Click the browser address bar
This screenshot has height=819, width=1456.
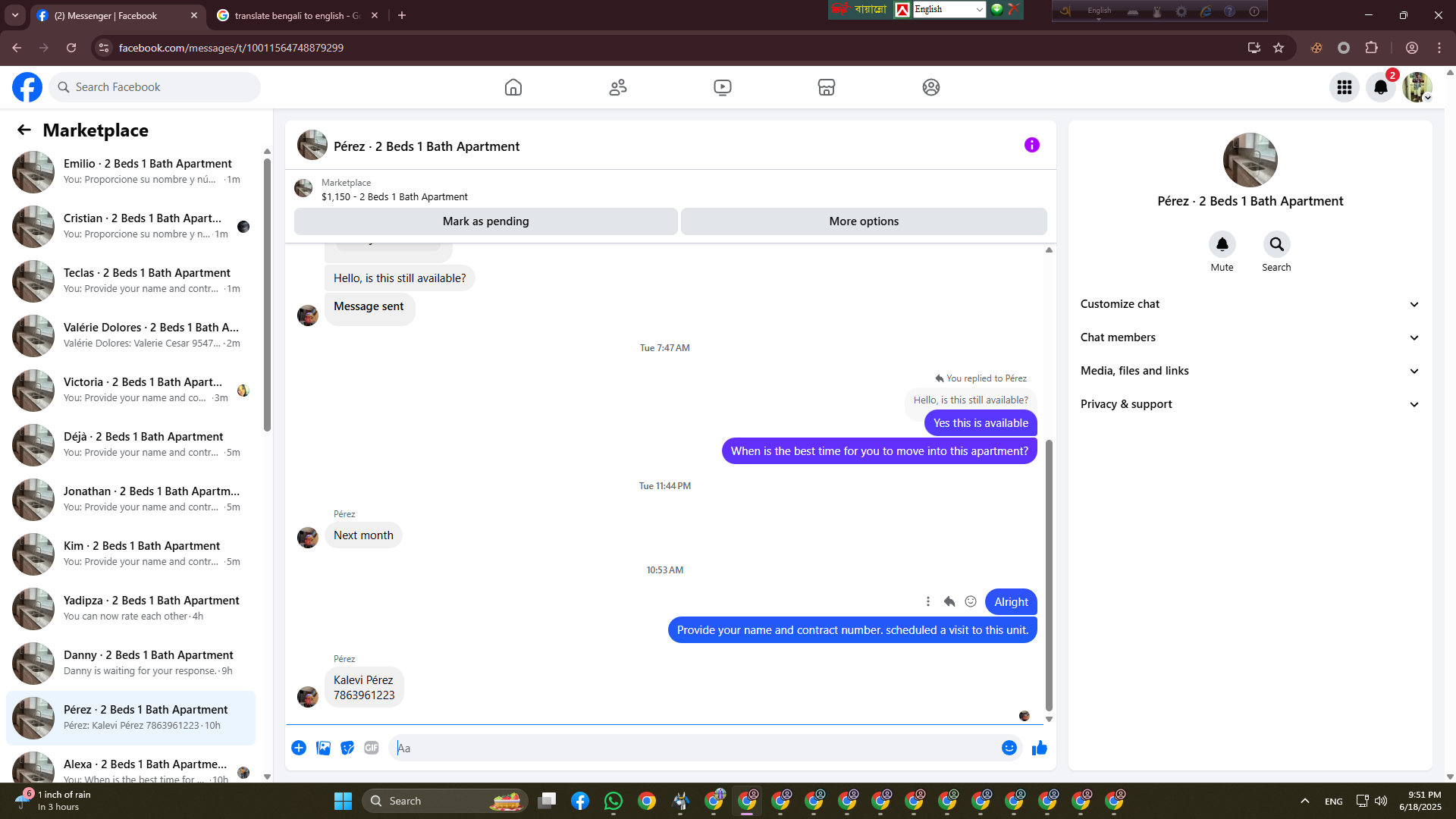675,48
